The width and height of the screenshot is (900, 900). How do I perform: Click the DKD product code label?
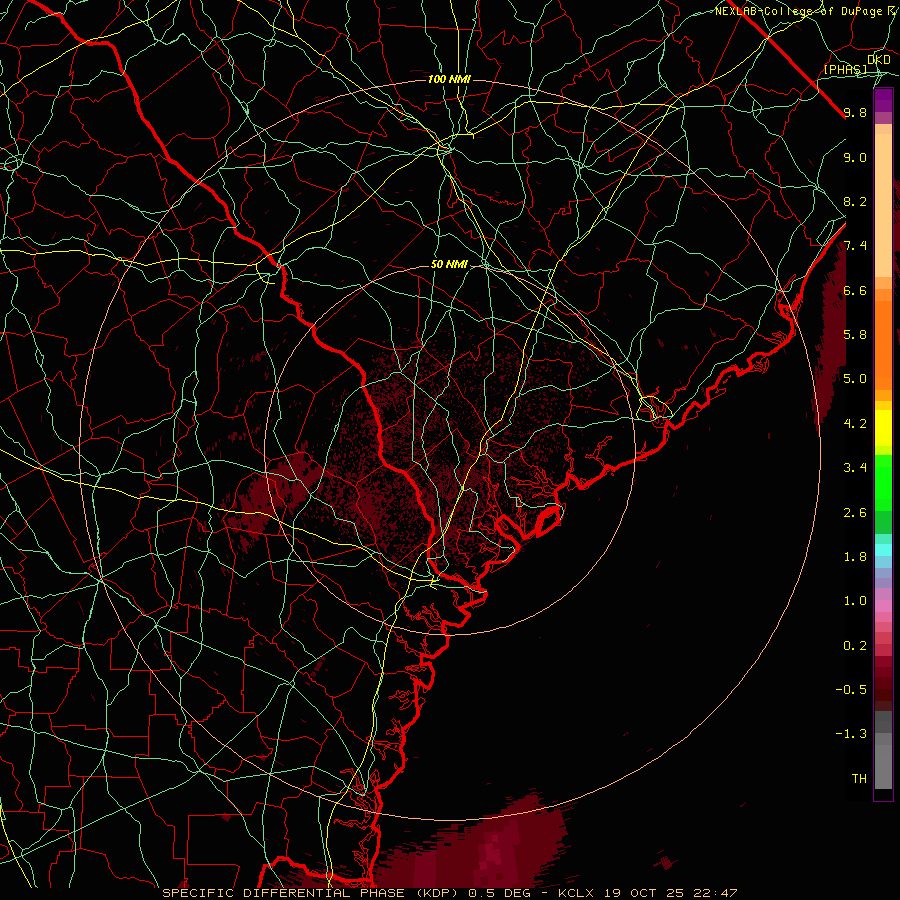[878, 60]
